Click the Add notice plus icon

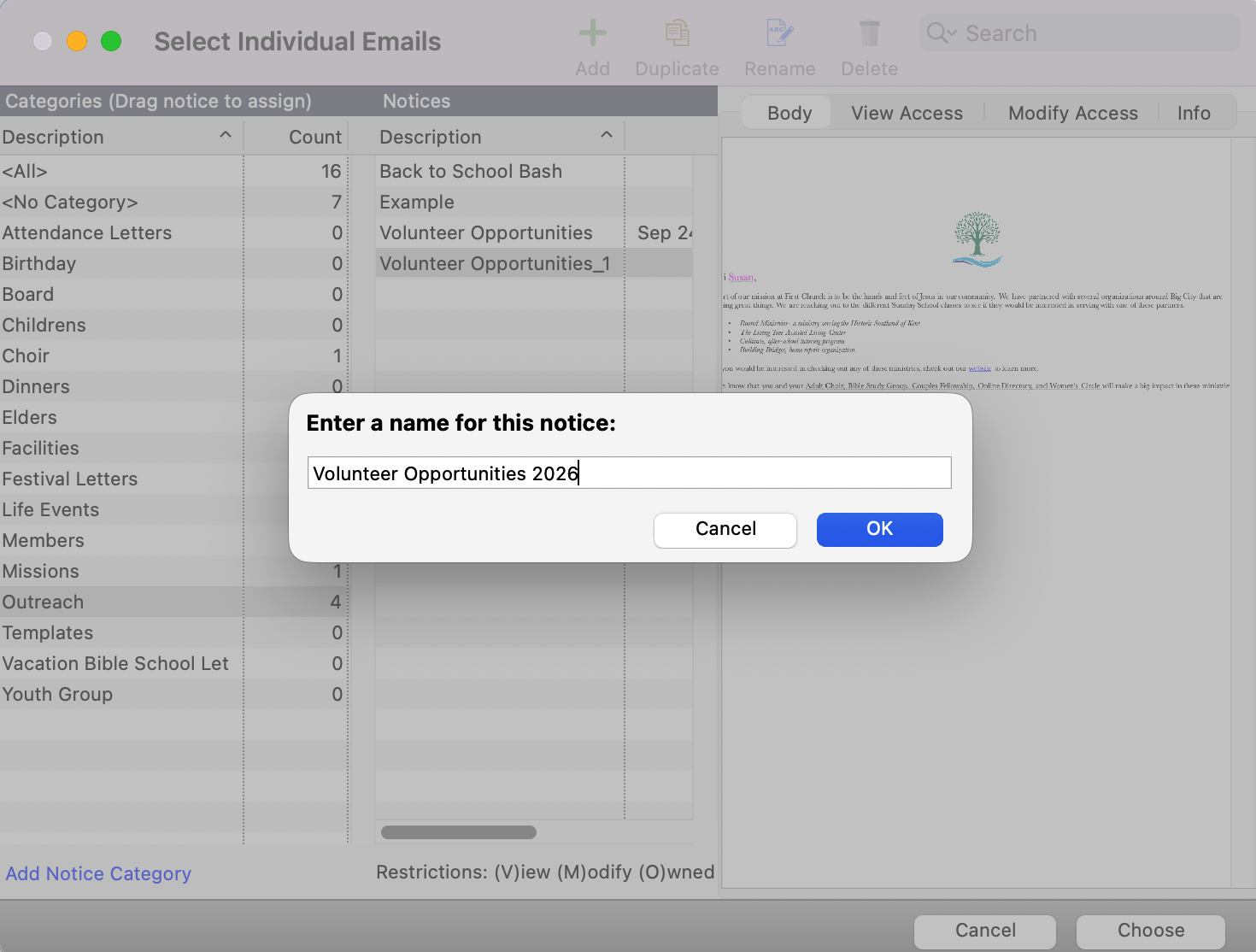tap(592, 33)
